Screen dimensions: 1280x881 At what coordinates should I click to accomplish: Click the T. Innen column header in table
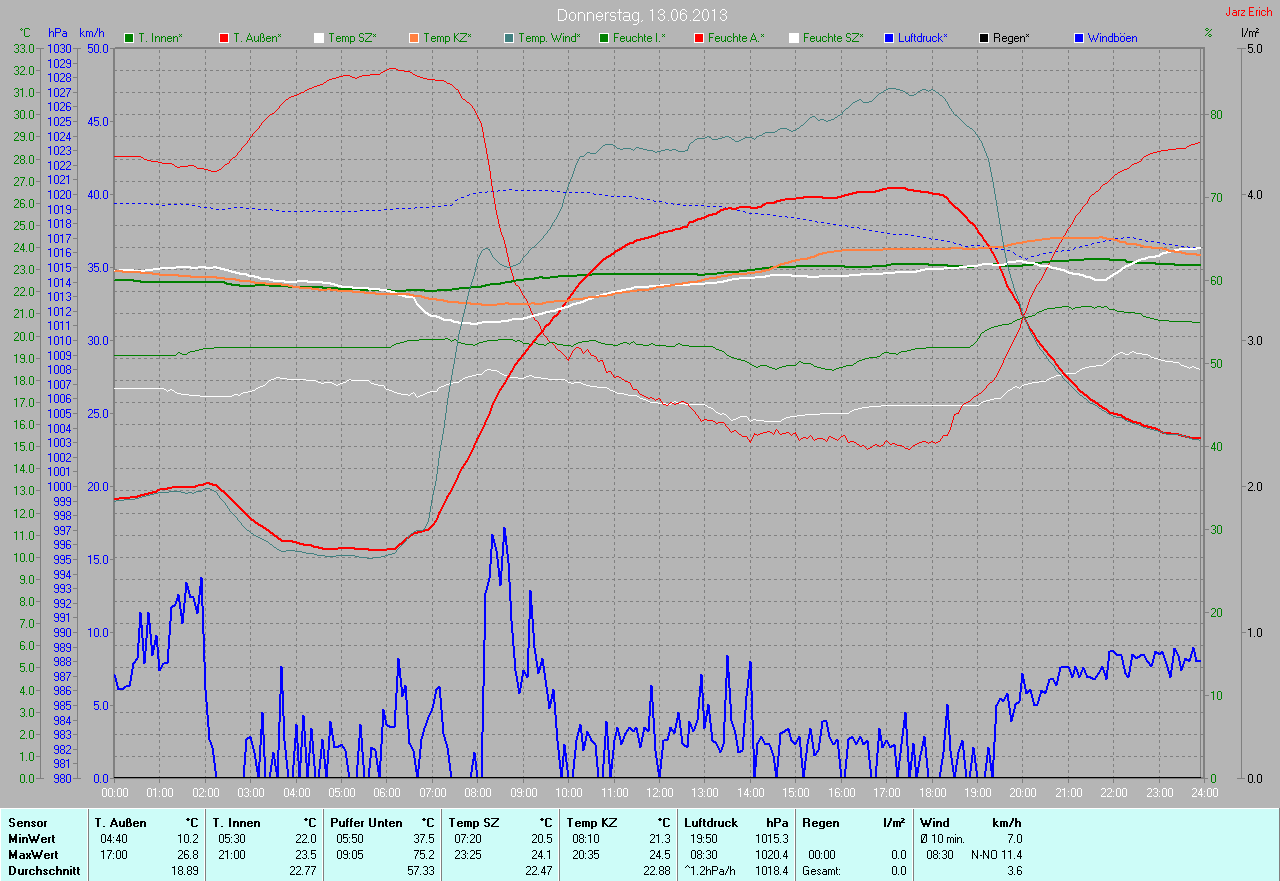tap(237, 823)
